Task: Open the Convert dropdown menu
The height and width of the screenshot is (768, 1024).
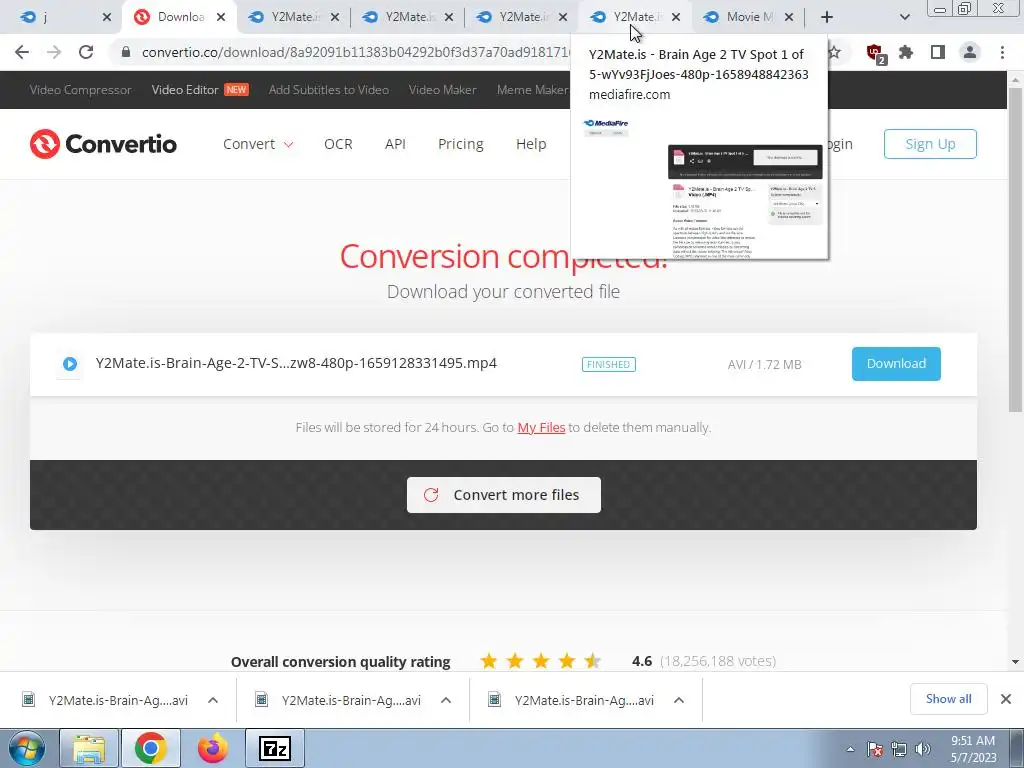Action: tap(258, 144)
